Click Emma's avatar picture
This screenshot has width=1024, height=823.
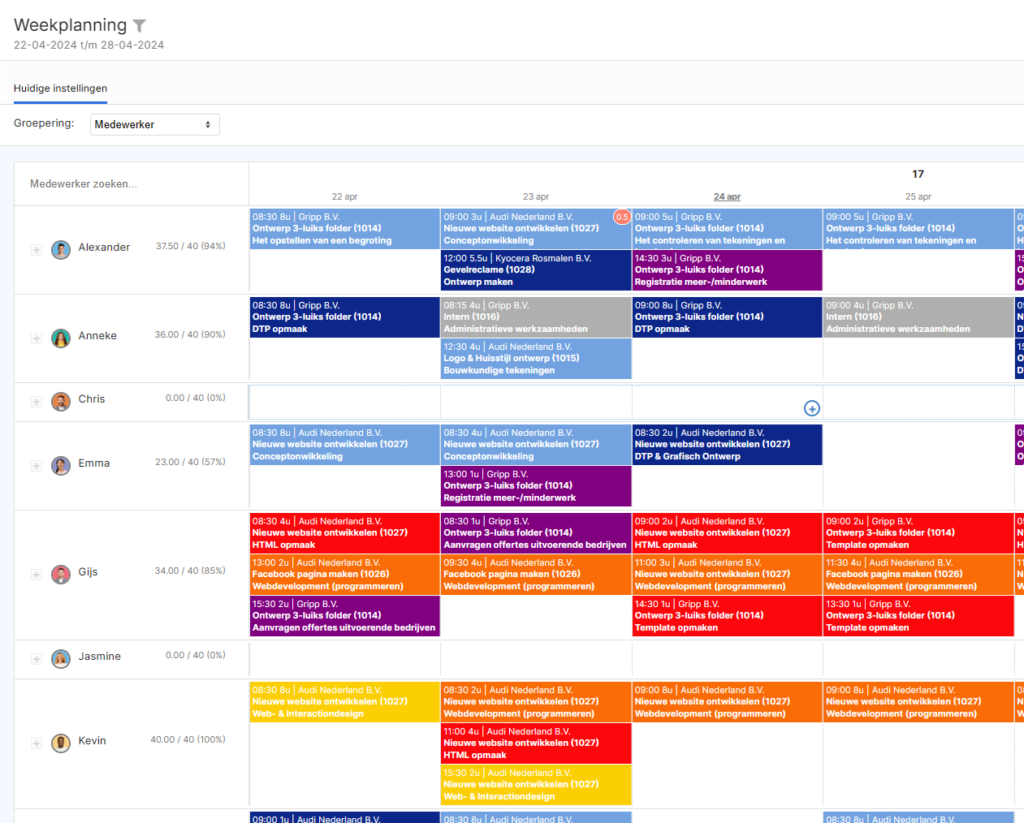pos(61,466)
